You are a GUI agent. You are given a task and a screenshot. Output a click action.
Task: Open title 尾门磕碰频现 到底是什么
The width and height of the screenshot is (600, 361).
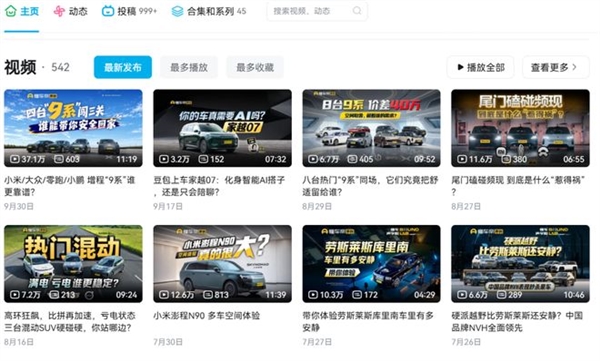(x=518, y=186)
